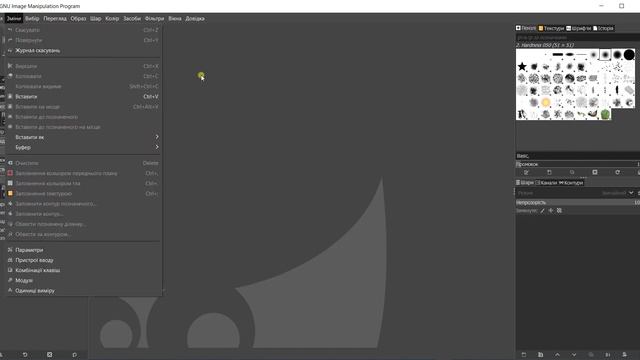640x360 pixels.
Task: Open the Фільтри menu
Action: (x=154, y=18)
